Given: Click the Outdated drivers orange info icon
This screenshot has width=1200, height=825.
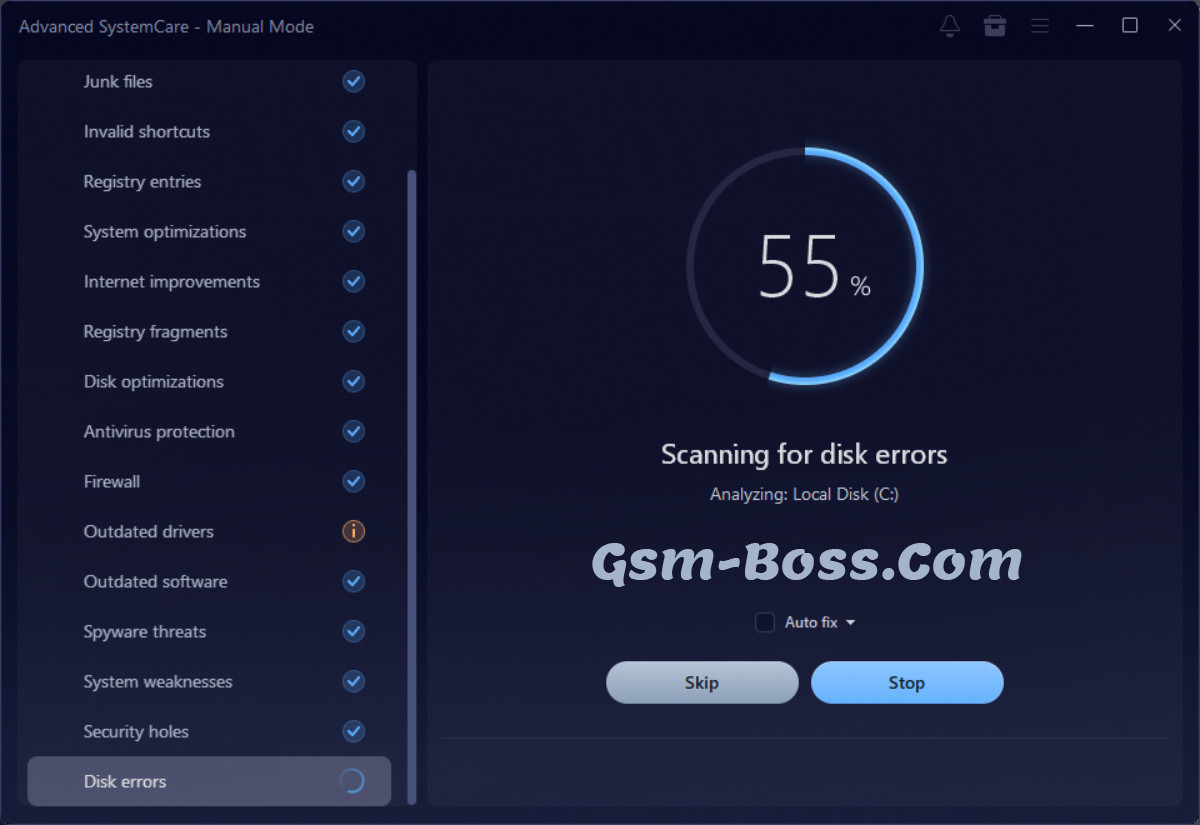Looking at the screenshot, I should (354, 531).
